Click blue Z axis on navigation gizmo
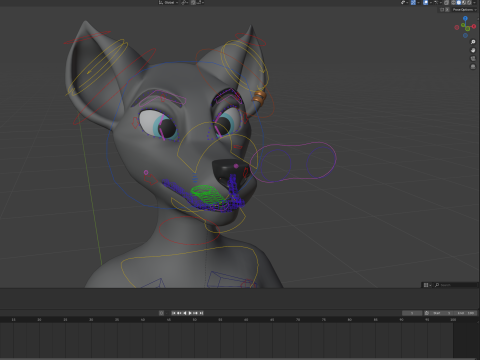The height and width of the screenshot is (360, 480). pos(465,18)
